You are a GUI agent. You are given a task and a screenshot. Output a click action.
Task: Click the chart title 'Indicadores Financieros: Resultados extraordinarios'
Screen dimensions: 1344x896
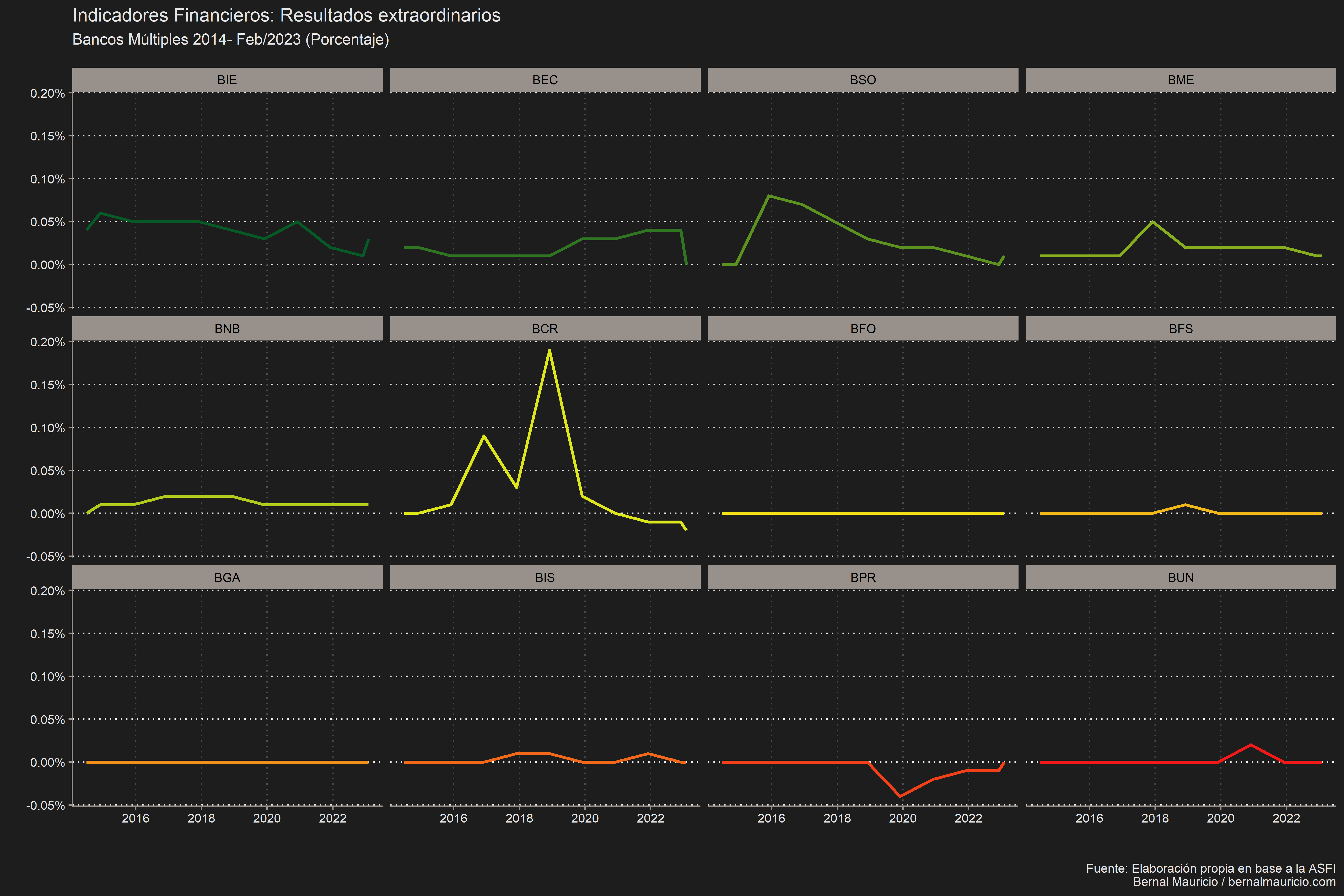(x=286, y=15)
